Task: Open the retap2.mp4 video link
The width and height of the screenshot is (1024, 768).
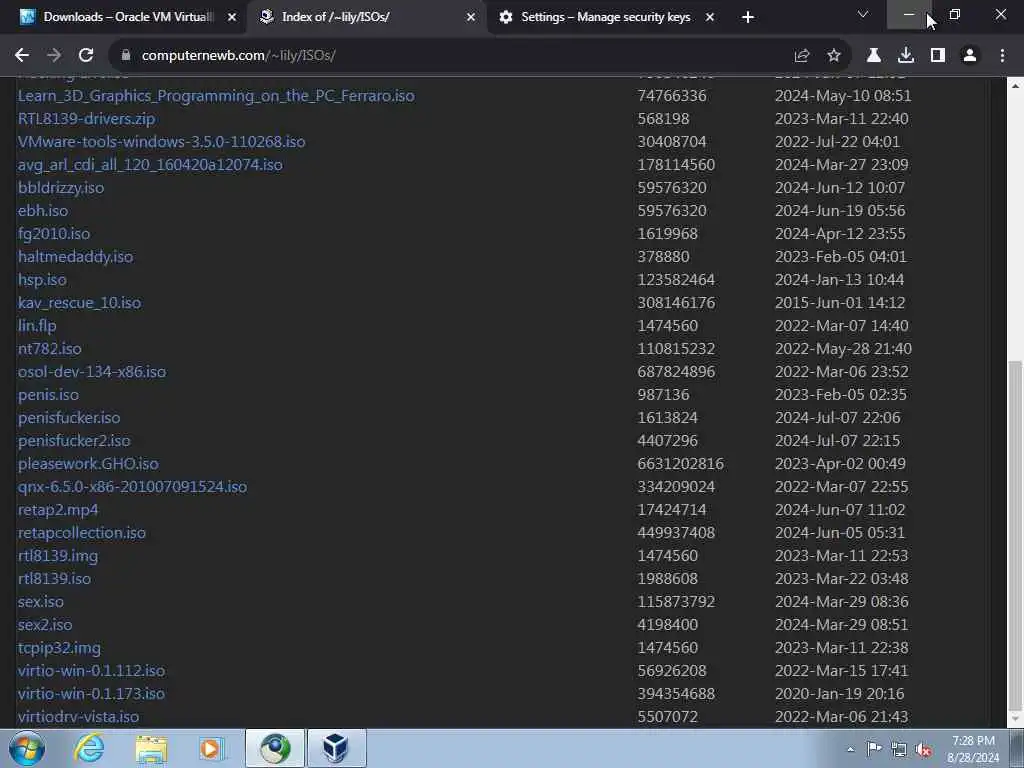Action: pyautogui.click(x=58, y=510)
